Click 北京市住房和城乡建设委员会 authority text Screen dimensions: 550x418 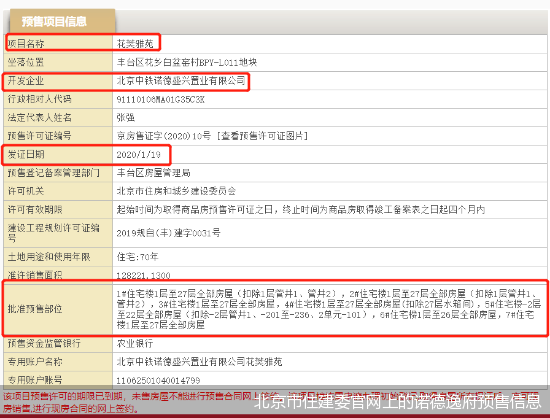pyautogui.click(x=176, y=191)
